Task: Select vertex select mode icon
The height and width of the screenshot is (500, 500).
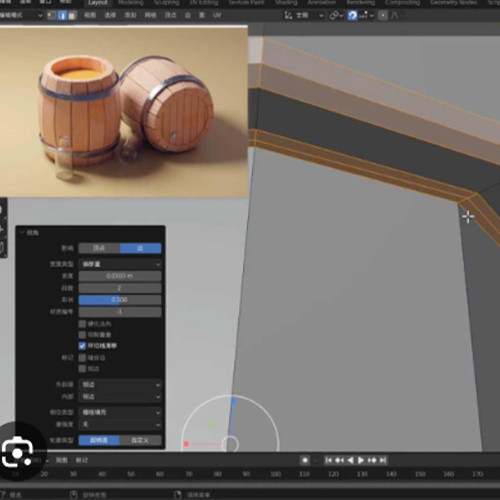Action: pos(51,15)
